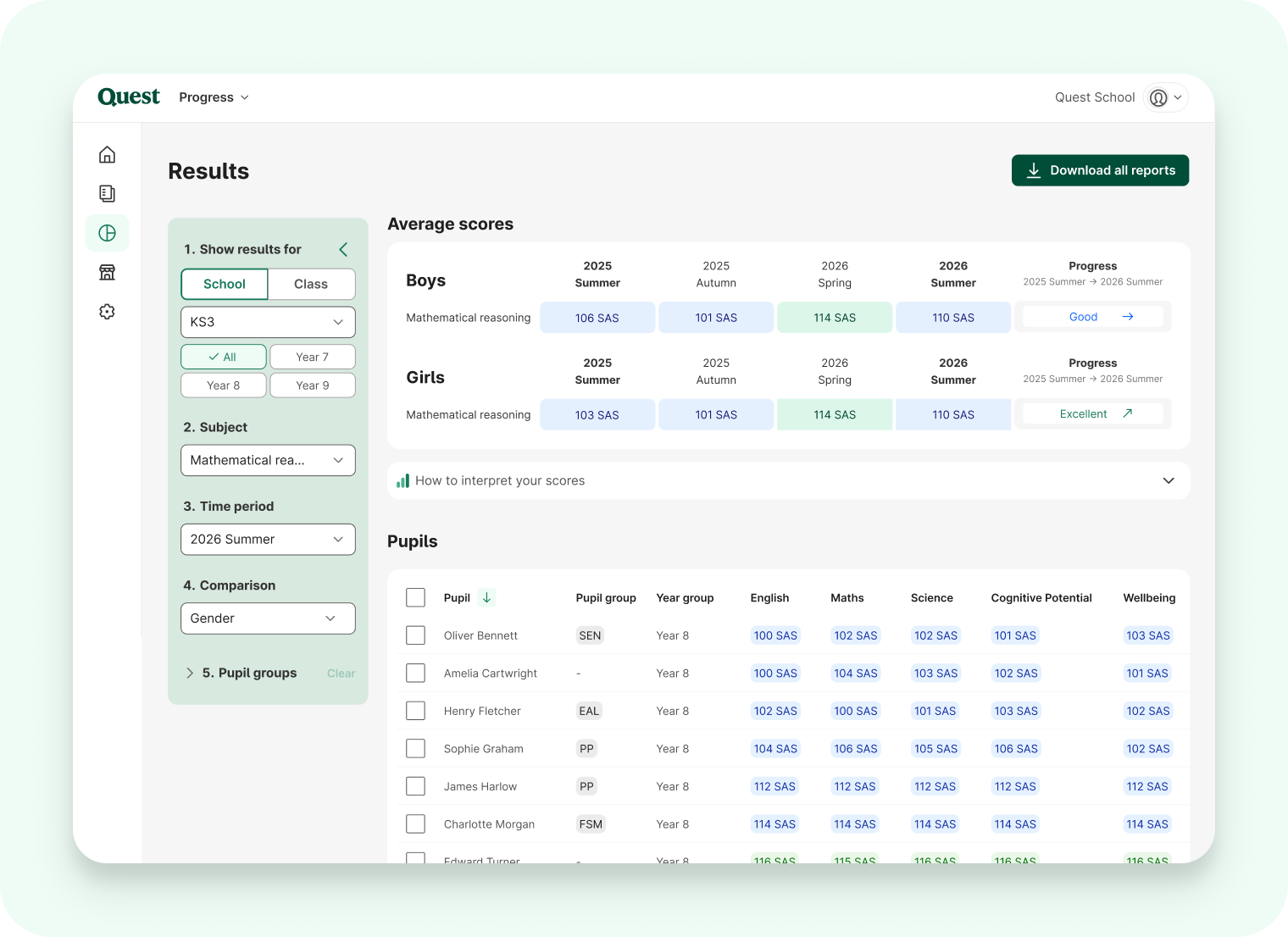Click Sophie Graham's Science 105 SAS score
This screenshot has height=937, width=1288.
click(935, 748)
